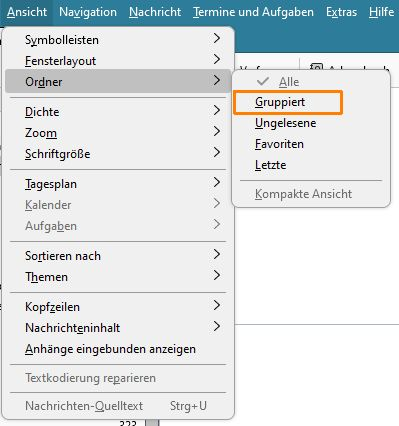Select Letzte folders option
Screen dimensions: 399x426
point(311,165)
